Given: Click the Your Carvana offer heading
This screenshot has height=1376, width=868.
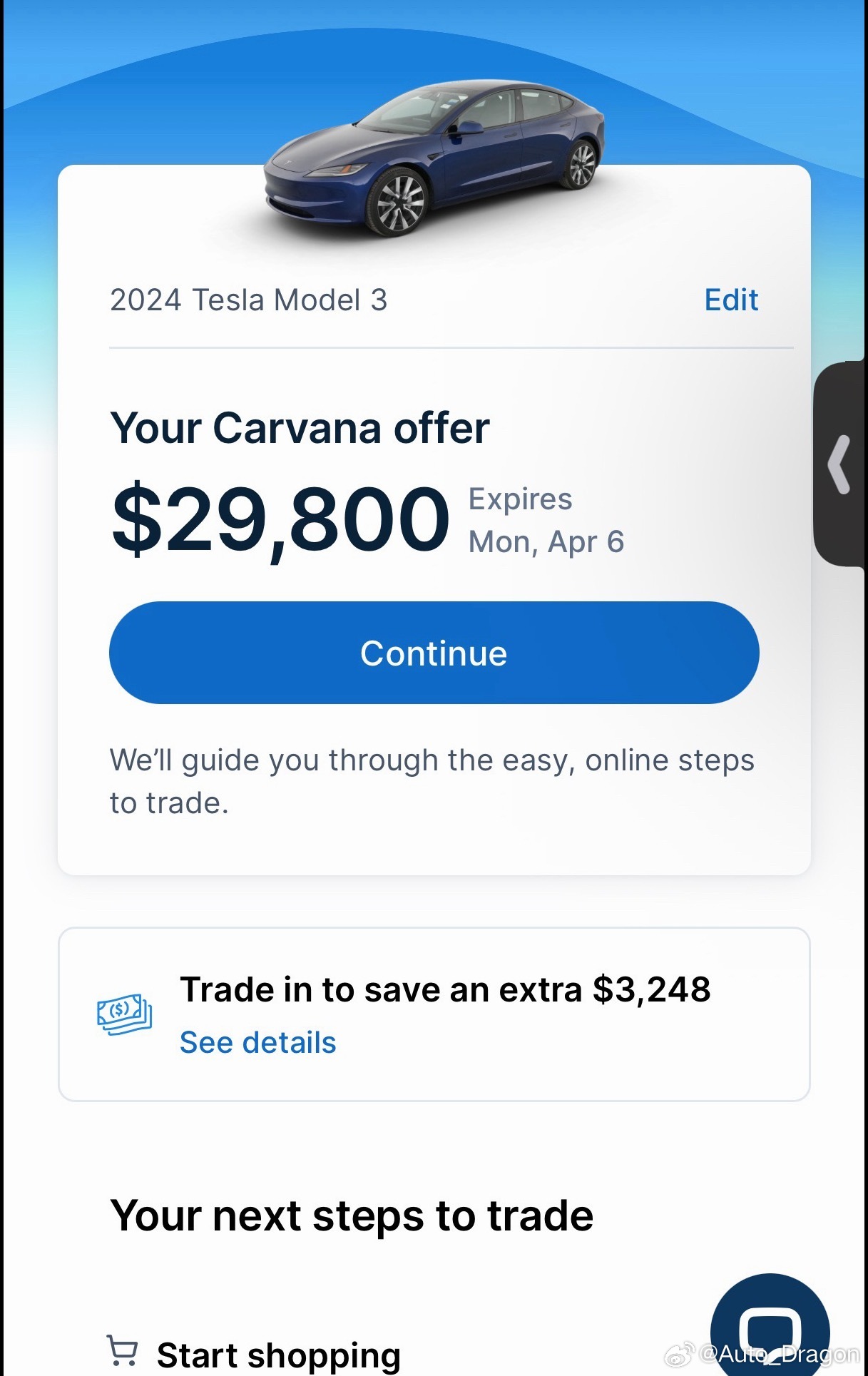Looking at the screenshot, I should click(300, 427).
